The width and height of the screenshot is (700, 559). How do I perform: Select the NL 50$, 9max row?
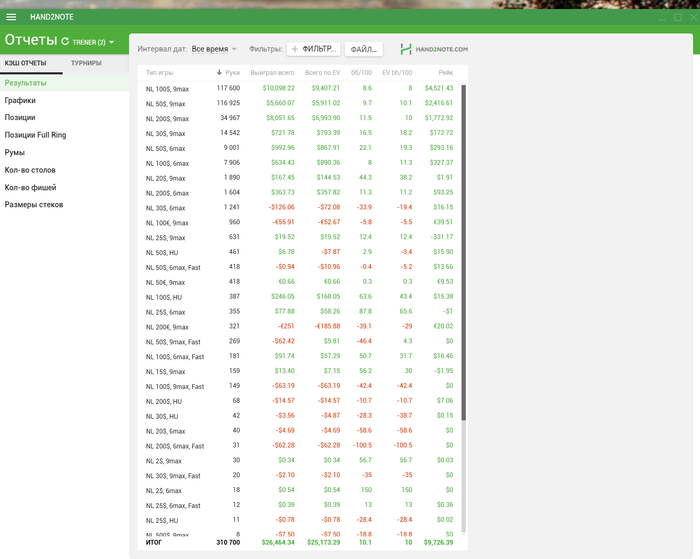[x=299, y=103]
